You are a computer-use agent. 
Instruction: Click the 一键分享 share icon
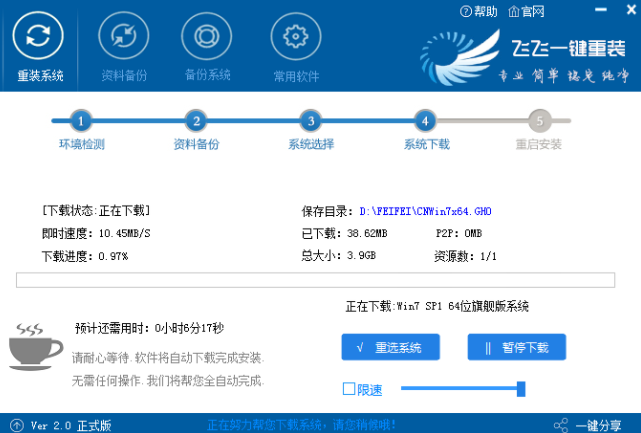562,425
